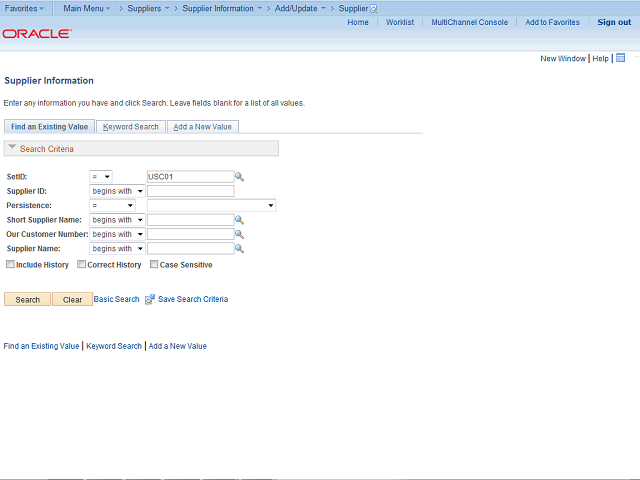
Task: Open the Favorites menu
Action: 24,9
